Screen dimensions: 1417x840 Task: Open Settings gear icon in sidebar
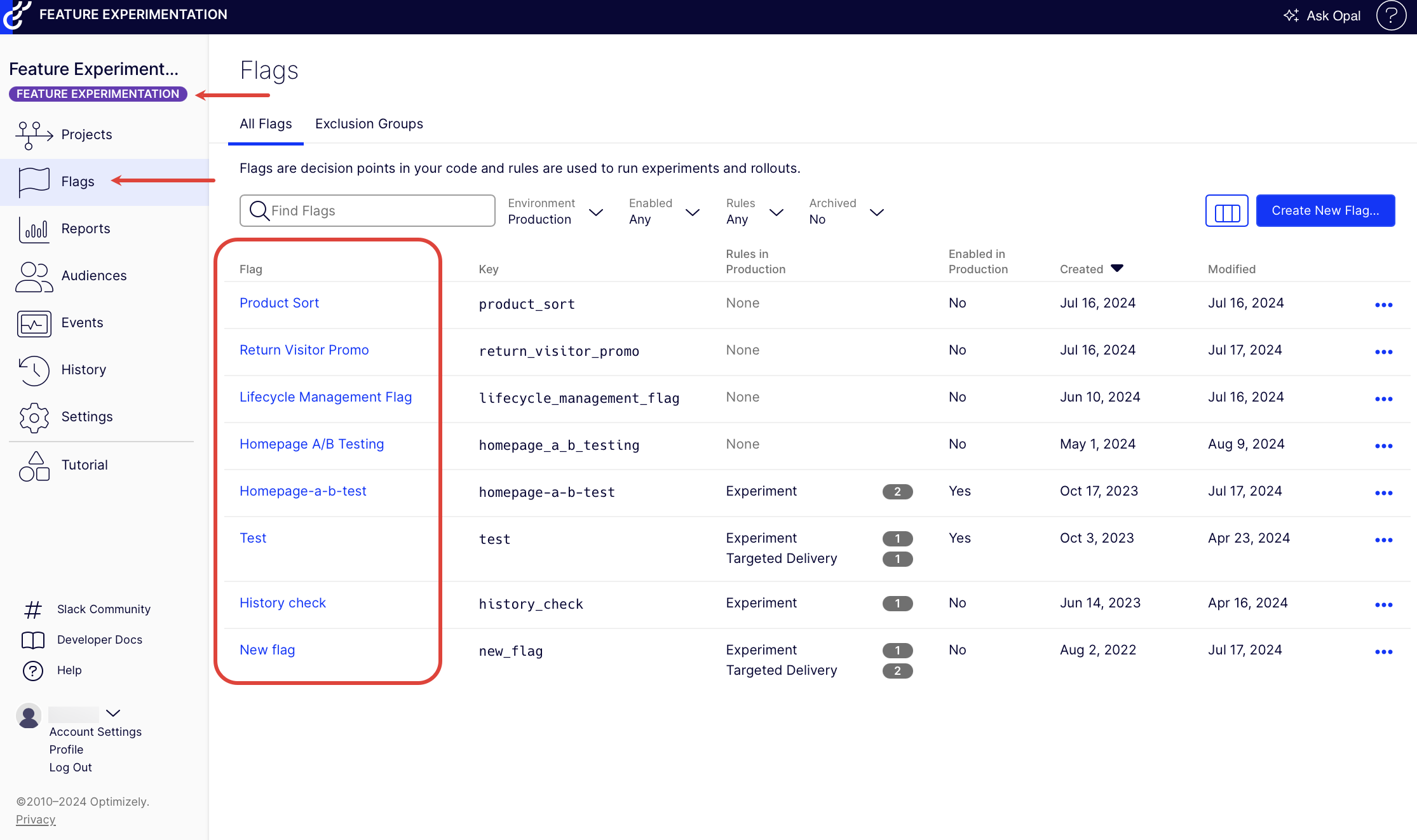point(33,417)
